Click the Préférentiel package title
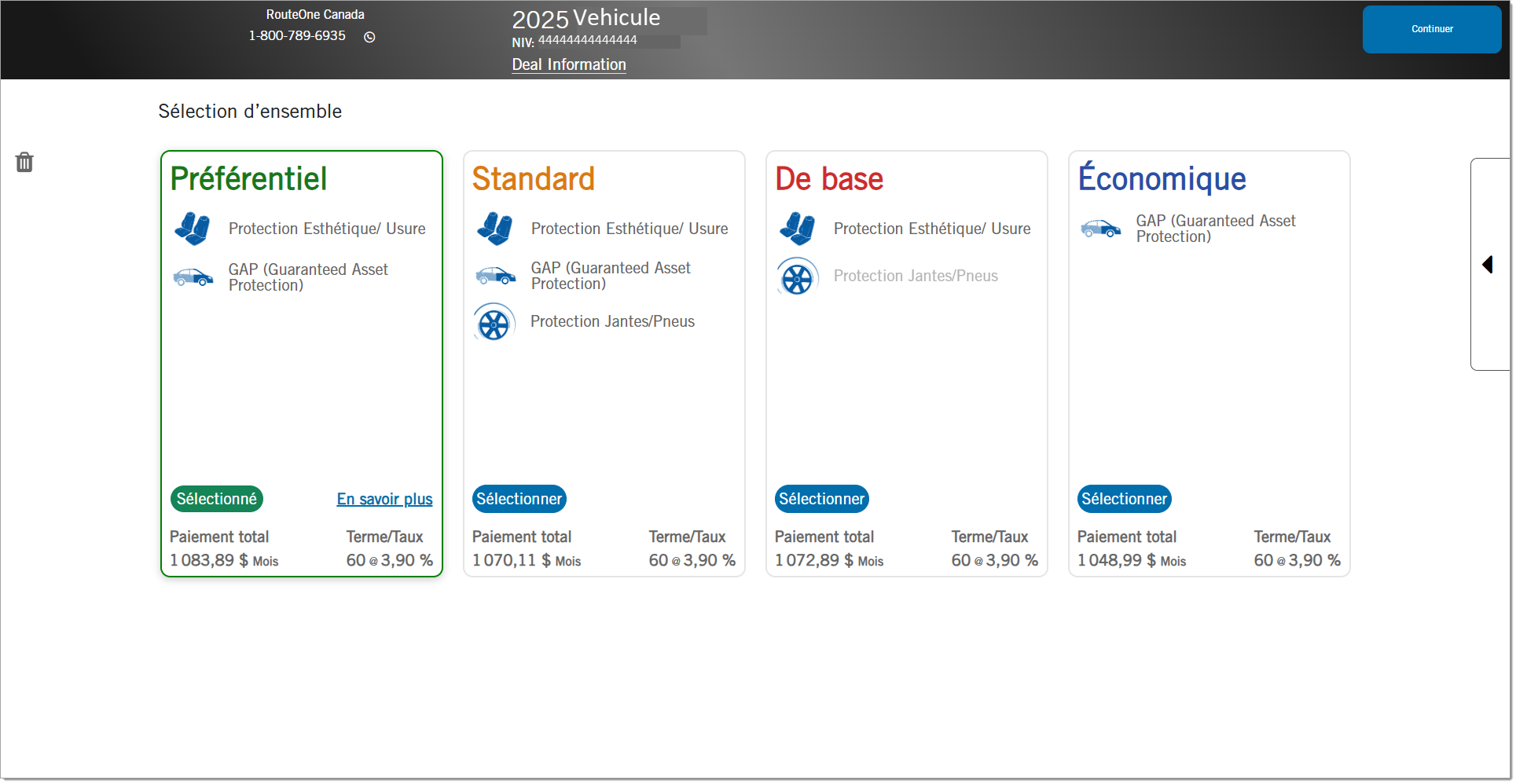 click(248, 179)
